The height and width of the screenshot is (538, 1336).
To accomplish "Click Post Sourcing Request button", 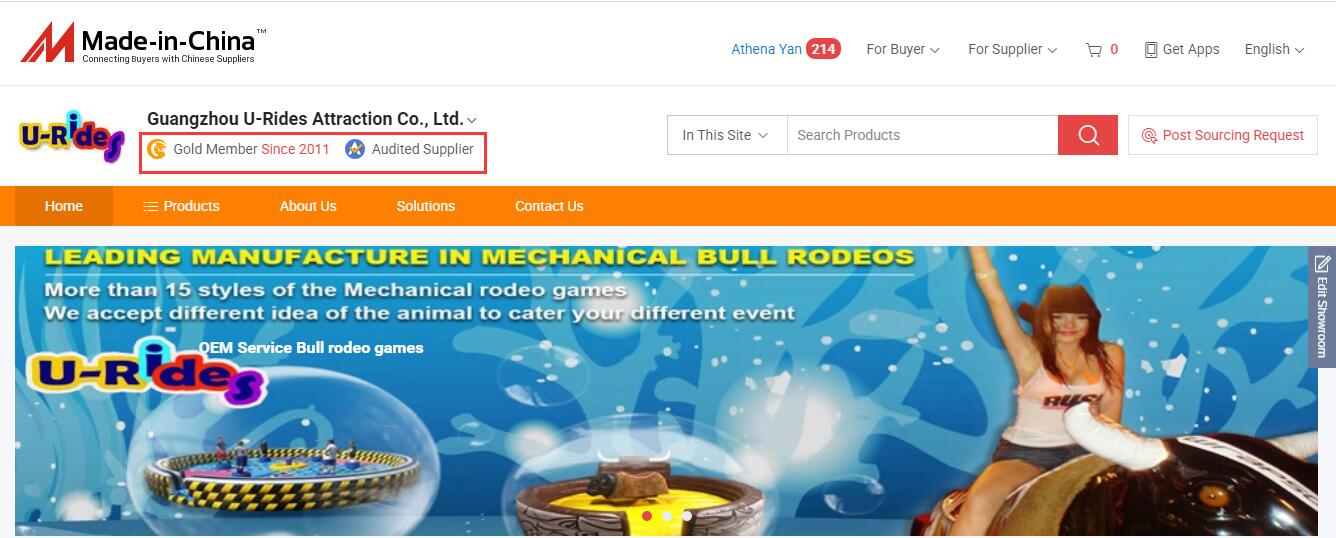I will 1223,135.
